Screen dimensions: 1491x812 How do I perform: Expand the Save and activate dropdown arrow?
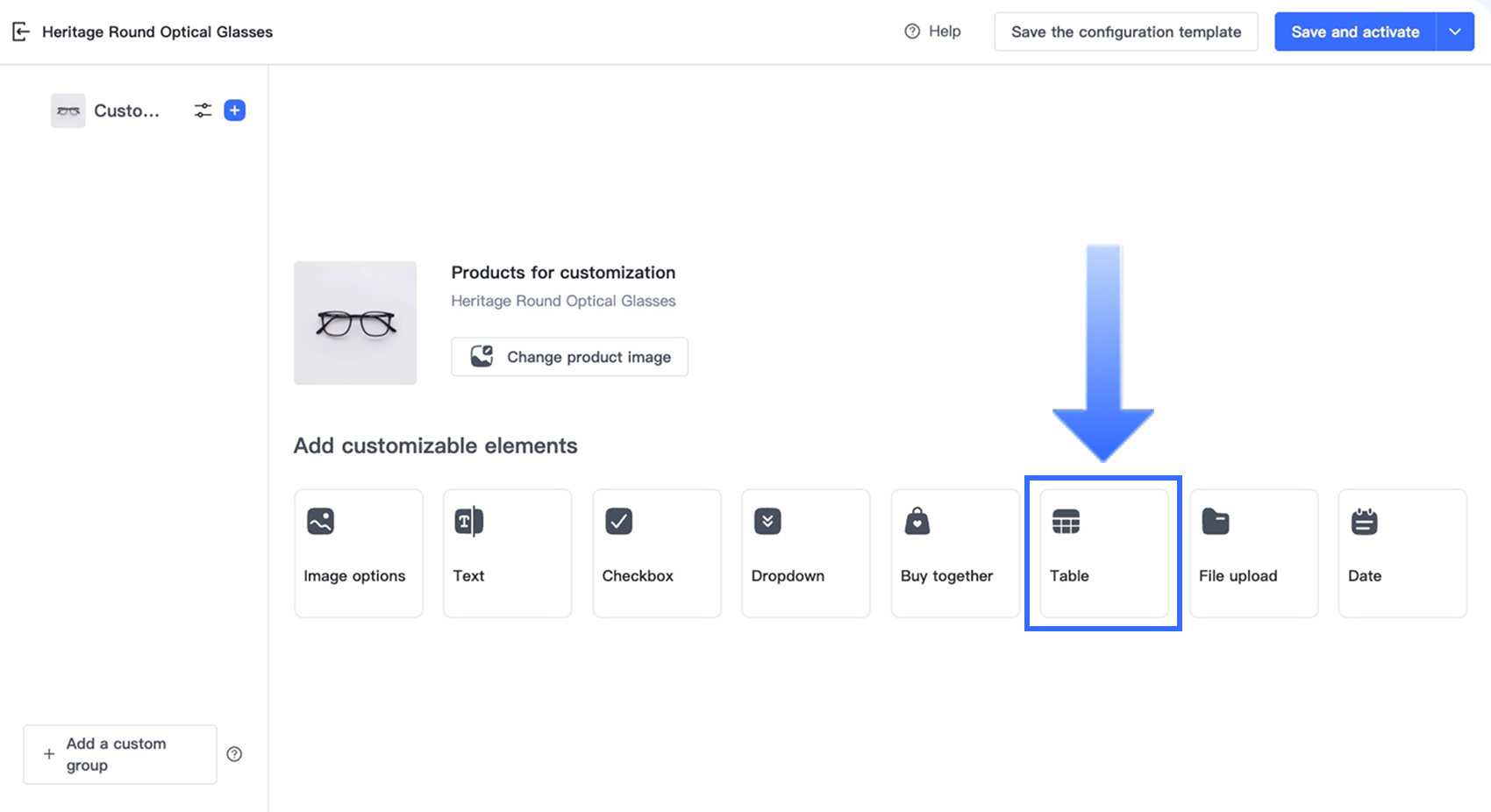1455,32
